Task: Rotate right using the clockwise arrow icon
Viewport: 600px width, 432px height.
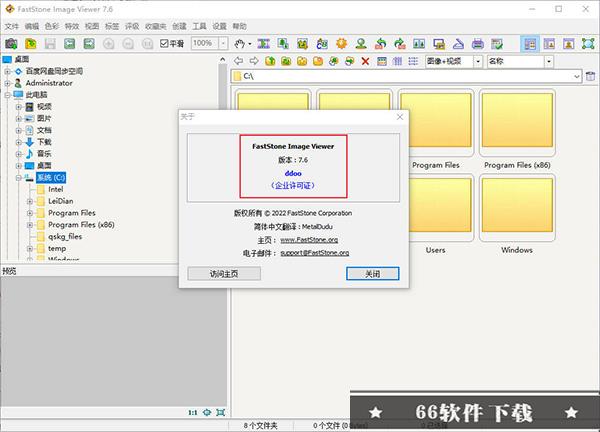Action: coord(400,44)
